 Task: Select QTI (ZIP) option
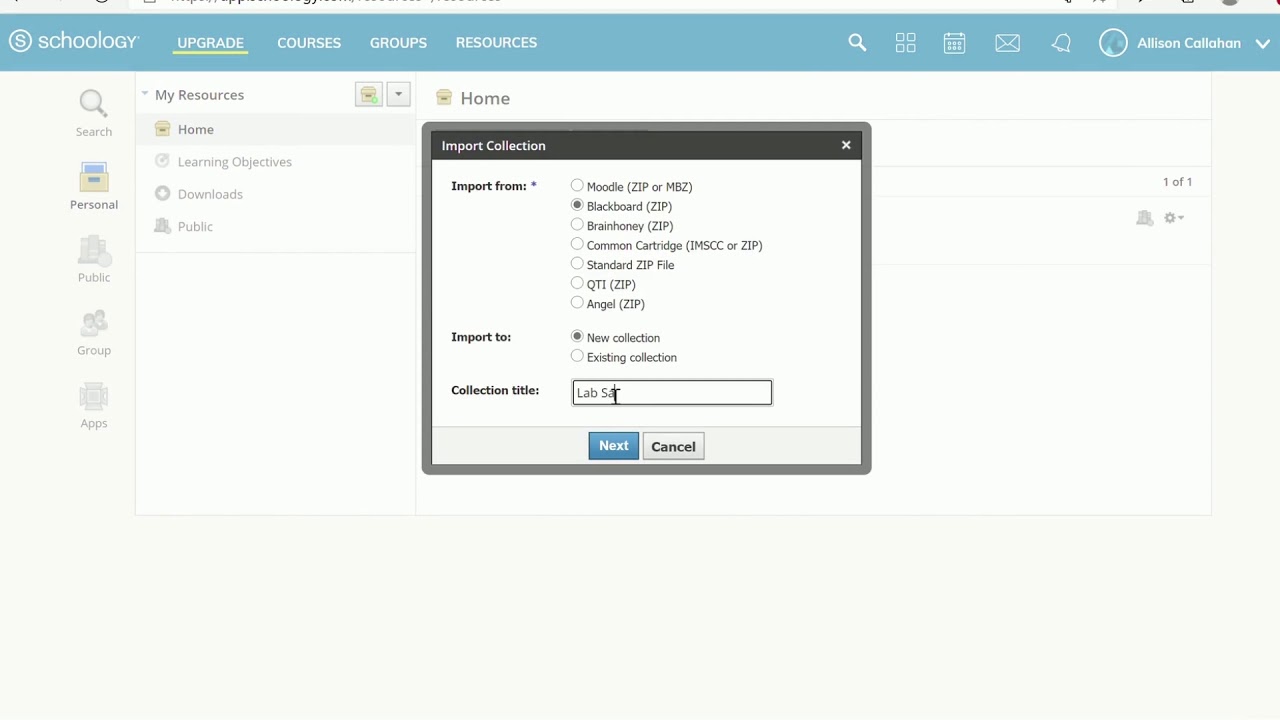(577, 284)
